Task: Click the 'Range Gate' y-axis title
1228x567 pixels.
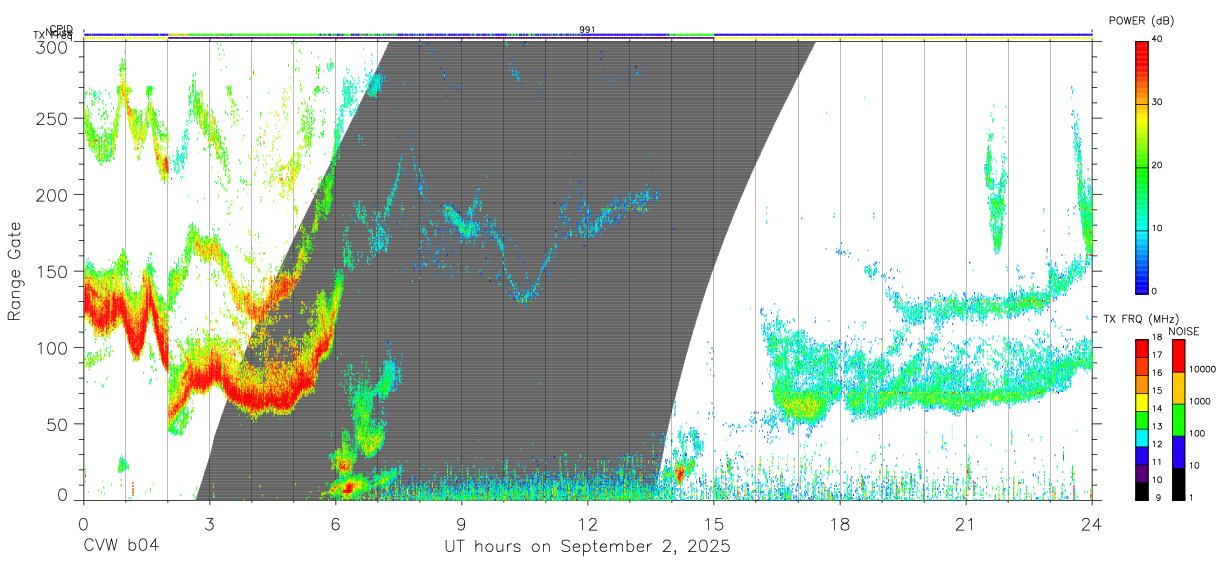Action: (x=15, y=271)
